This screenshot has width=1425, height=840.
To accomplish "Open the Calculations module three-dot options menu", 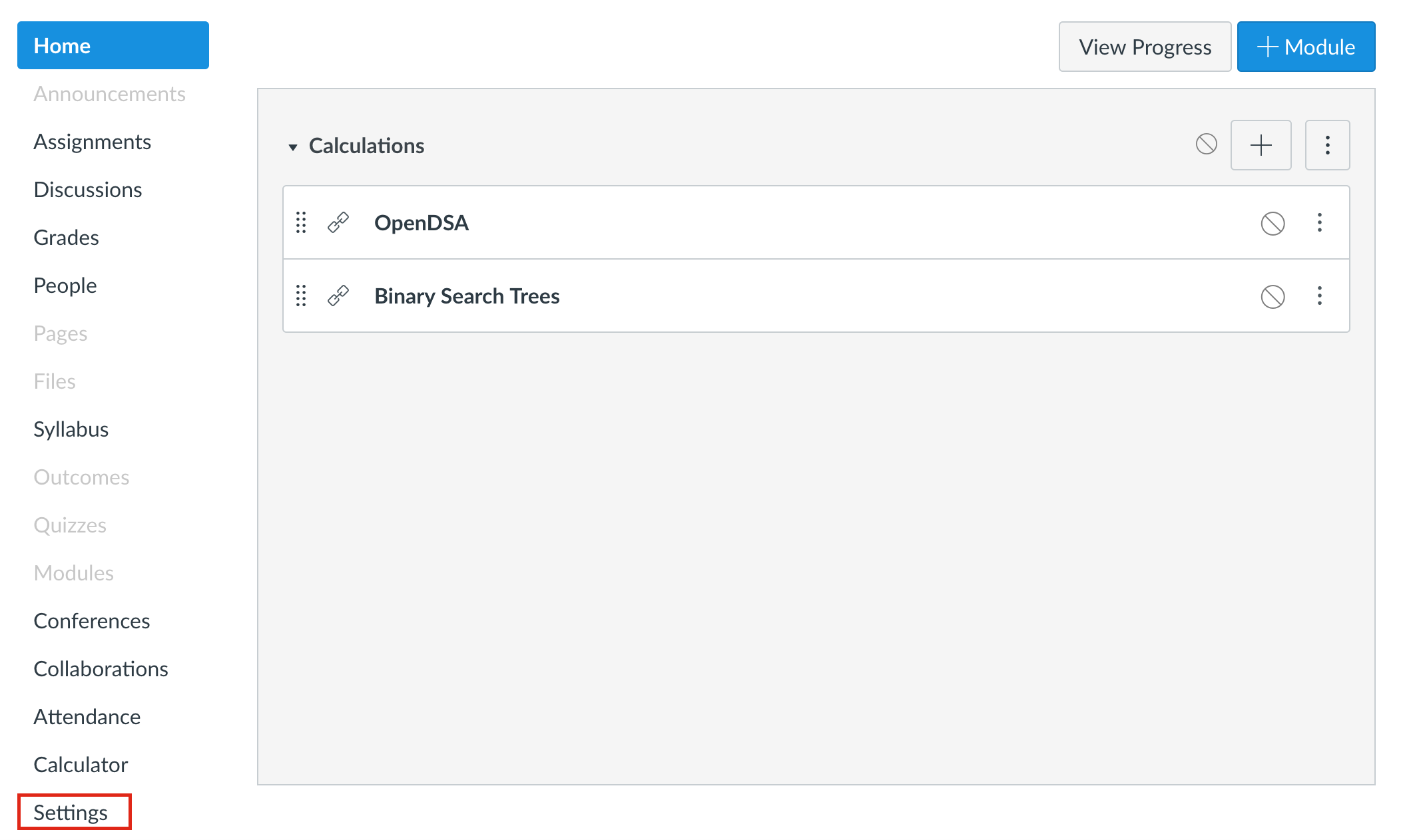I will coord(1327,145).
